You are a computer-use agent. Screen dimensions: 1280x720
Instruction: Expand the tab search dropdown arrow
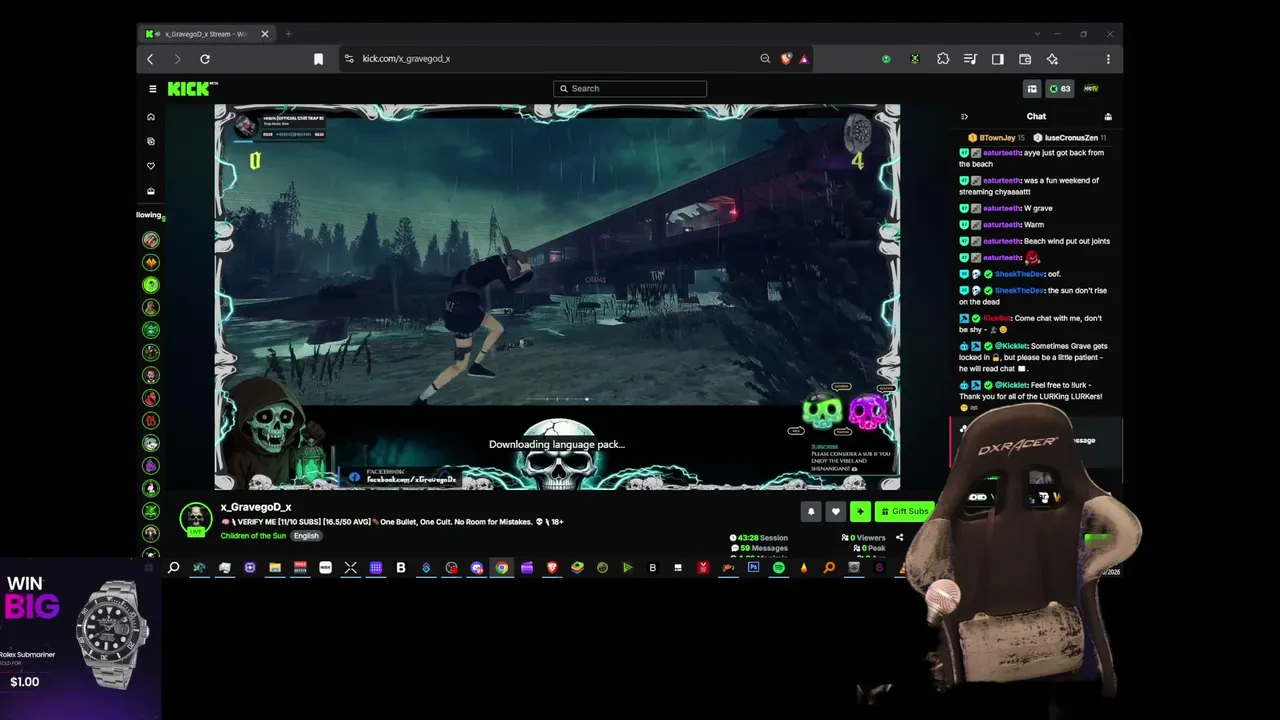[x=1037, y=34]
